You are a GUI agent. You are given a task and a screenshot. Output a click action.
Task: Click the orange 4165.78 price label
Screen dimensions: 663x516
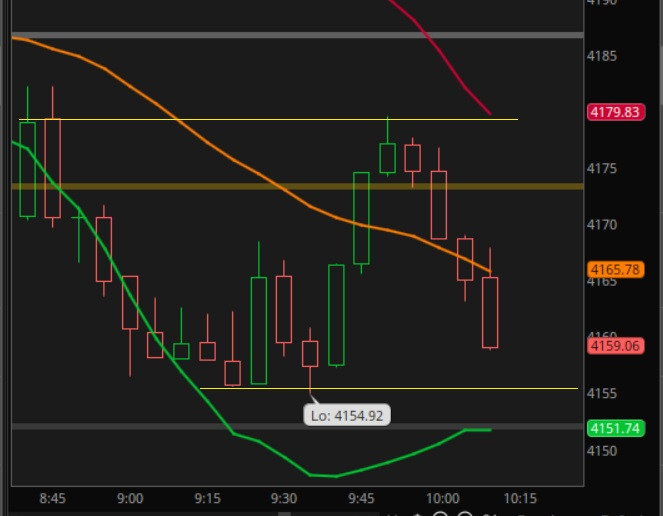[x=616, y=269]
